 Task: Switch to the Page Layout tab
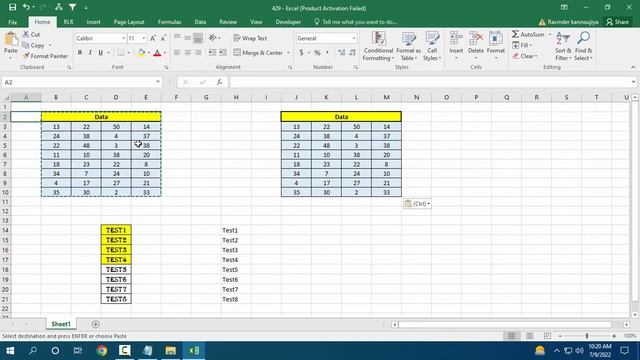pos(129,22)
